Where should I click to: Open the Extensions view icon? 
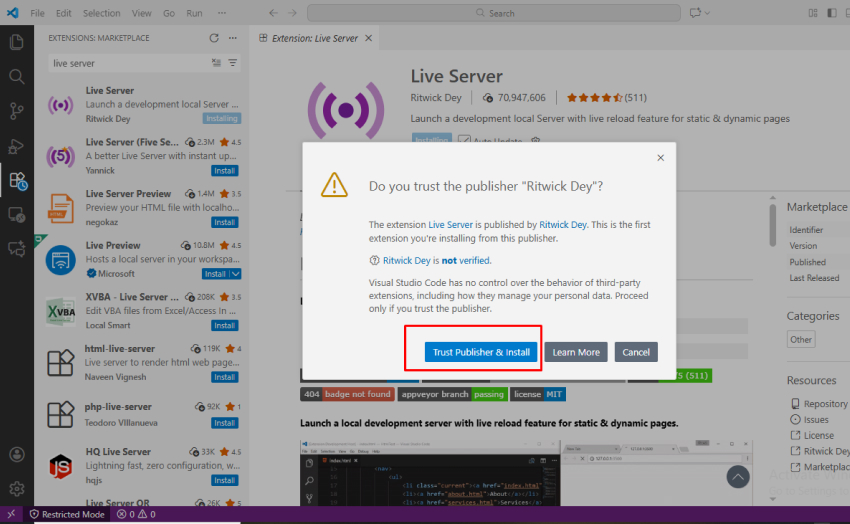coord(17,180)
